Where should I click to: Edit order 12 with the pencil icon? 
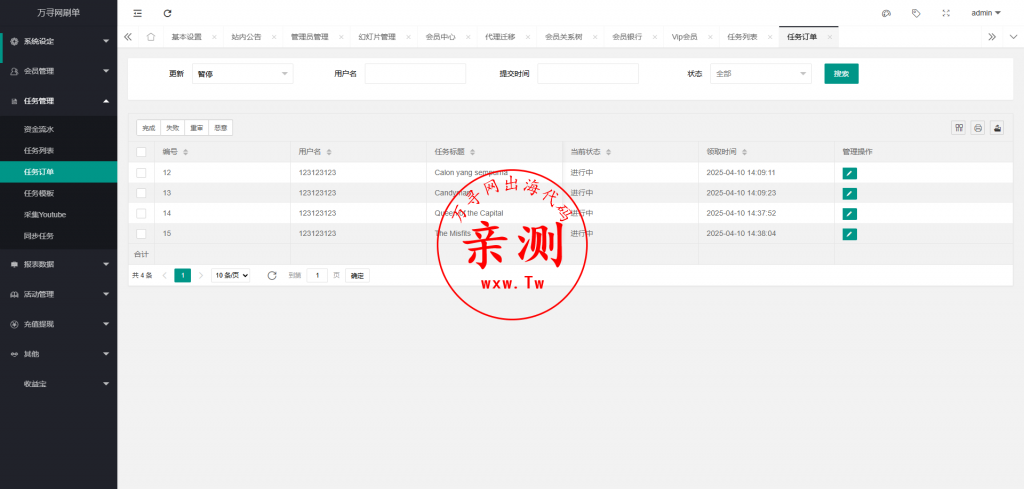(x=850, y=173)
